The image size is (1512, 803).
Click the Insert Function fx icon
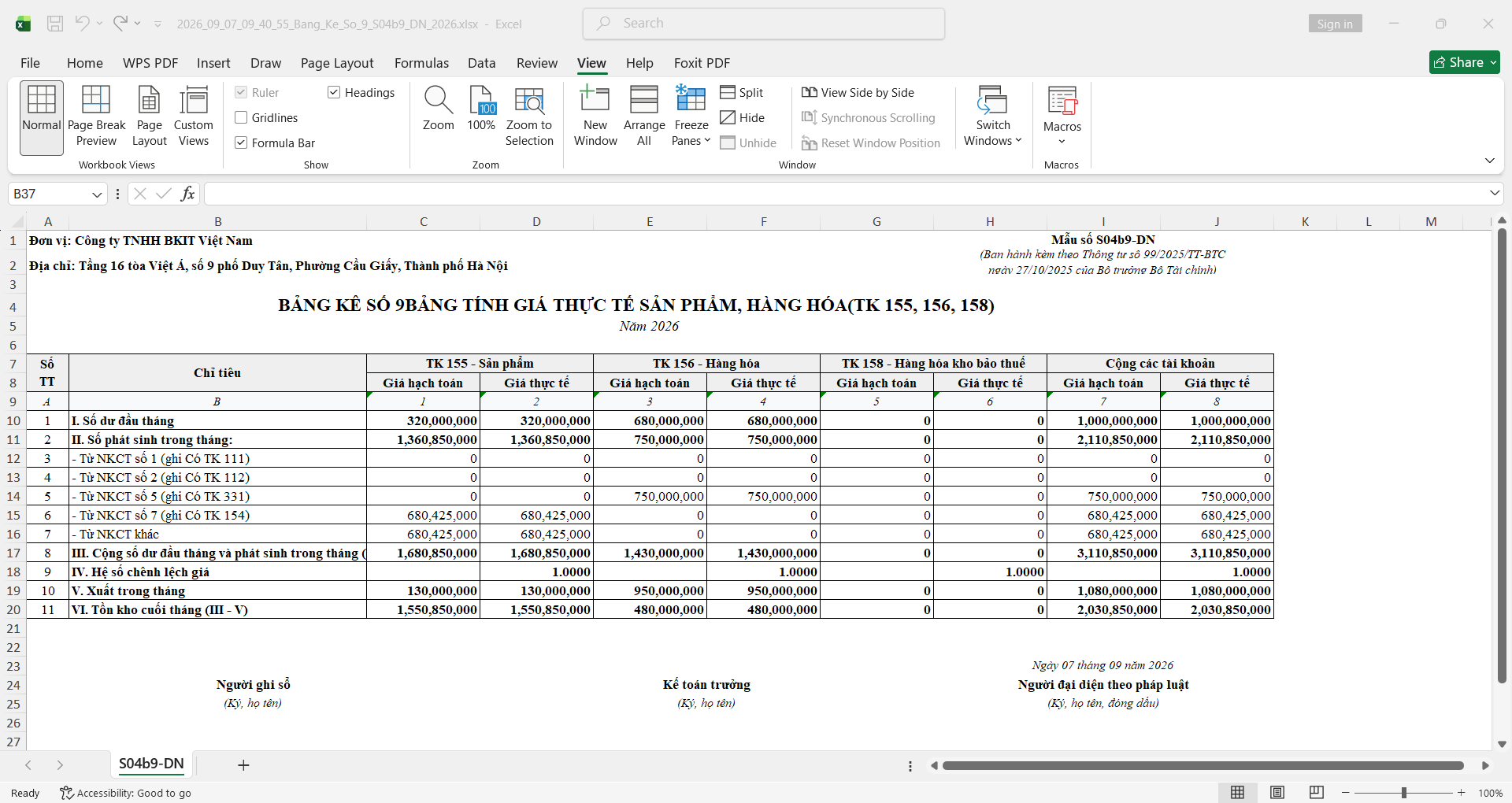(x=187, y=194)
